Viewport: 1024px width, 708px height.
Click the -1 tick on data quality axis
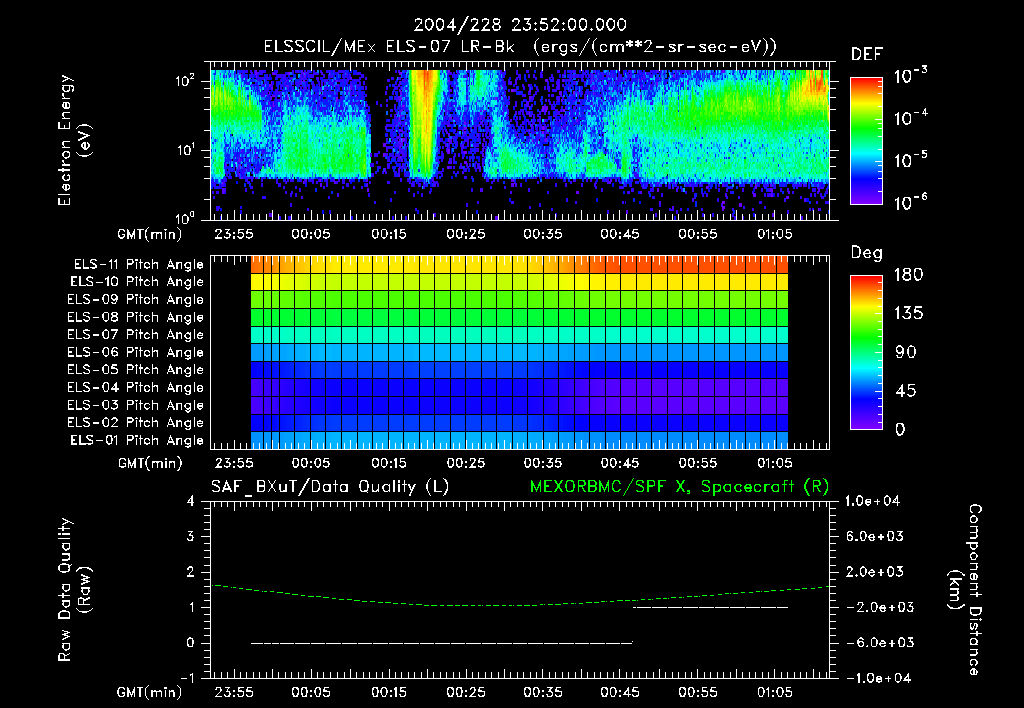click(x=187, y=678)
